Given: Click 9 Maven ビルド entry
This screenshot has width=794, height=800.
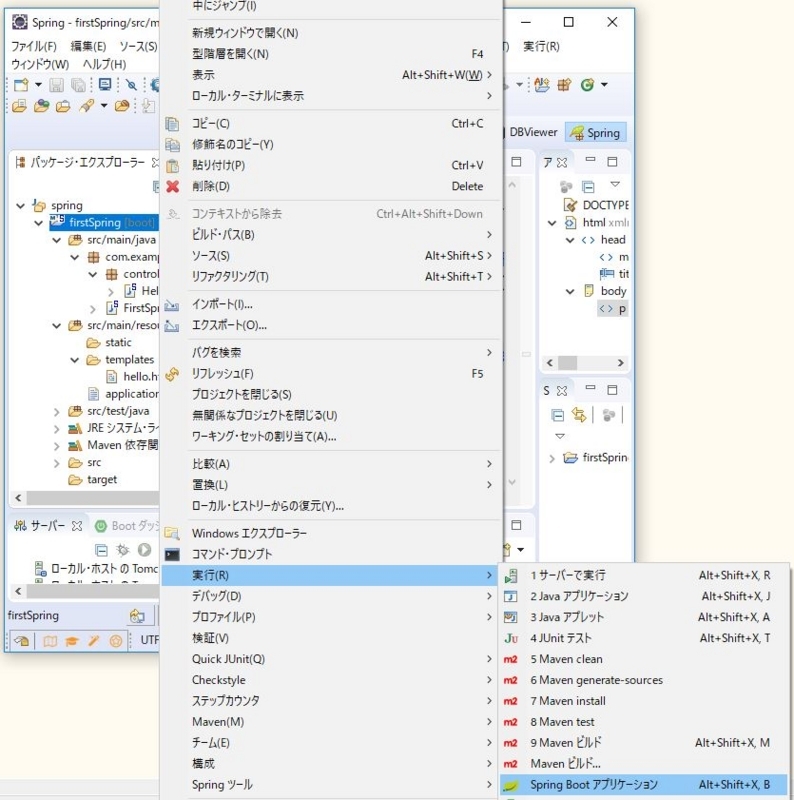Looking at the screenshot, I should pos(643,742).
